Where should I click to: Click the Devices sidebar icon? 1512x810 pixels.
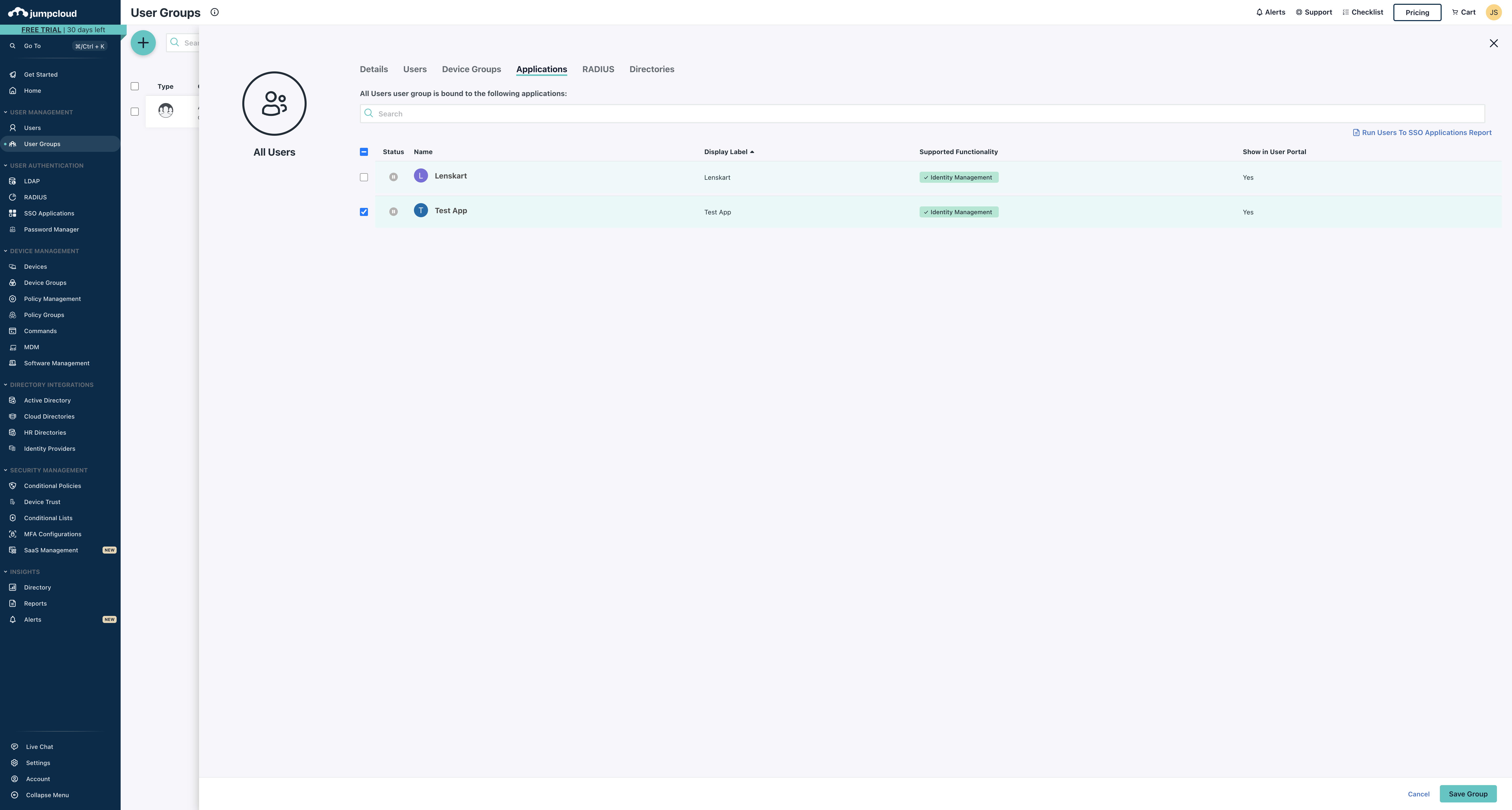12,266
